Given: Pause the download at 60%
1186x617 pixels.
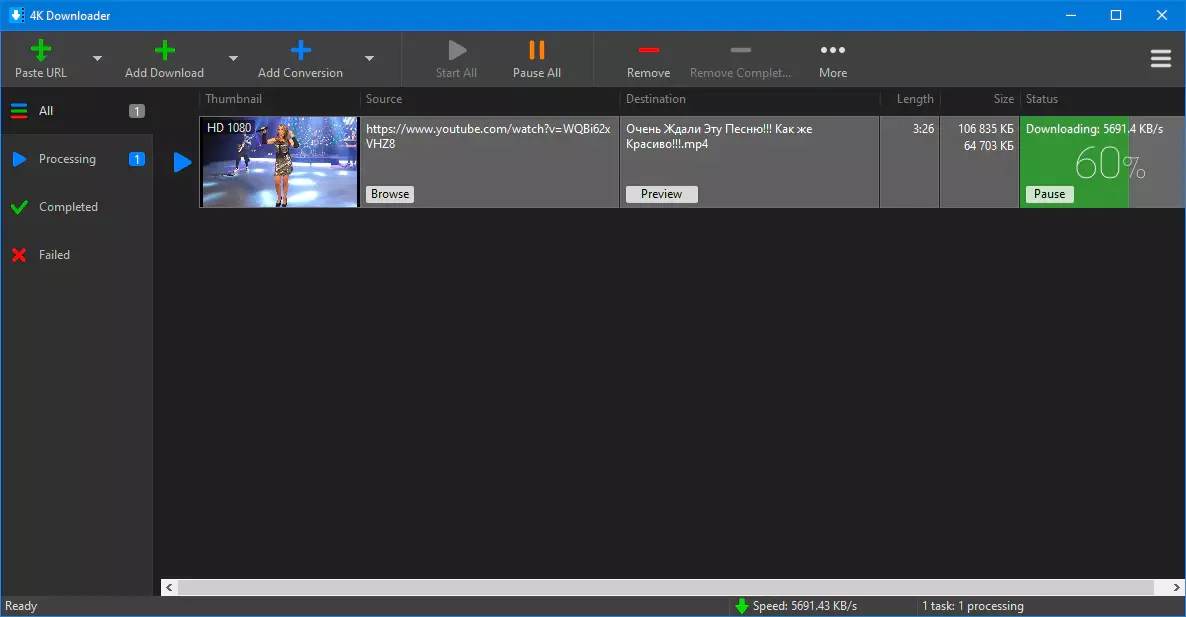Looking at the screenshot, I should point(1049,194).
